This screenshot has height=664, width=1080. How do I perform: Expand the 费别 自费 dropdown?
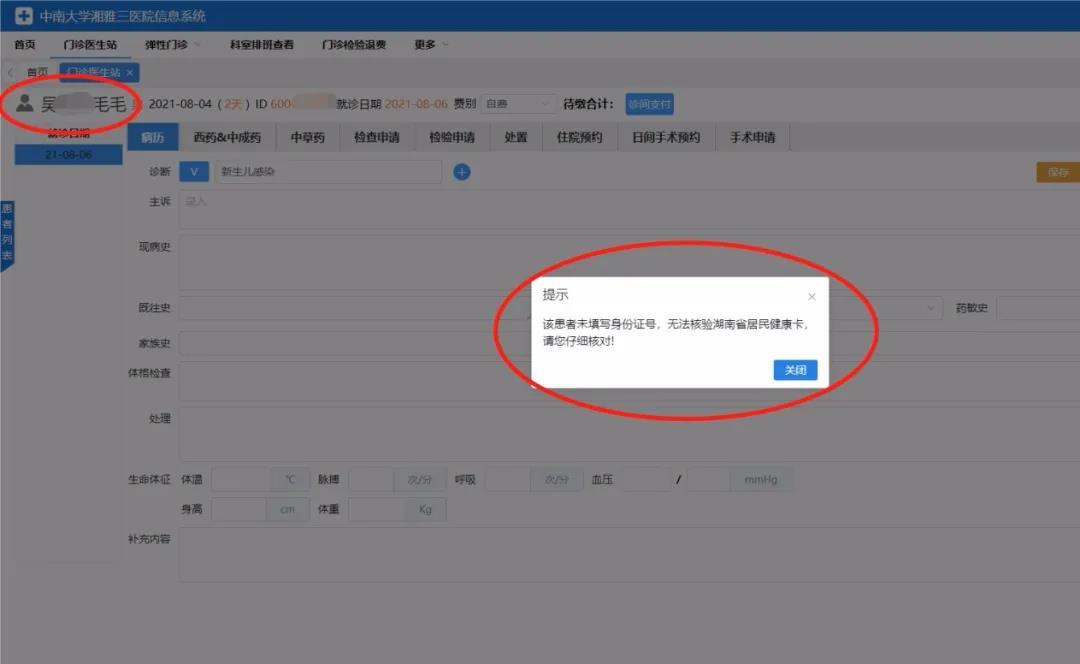518,104
